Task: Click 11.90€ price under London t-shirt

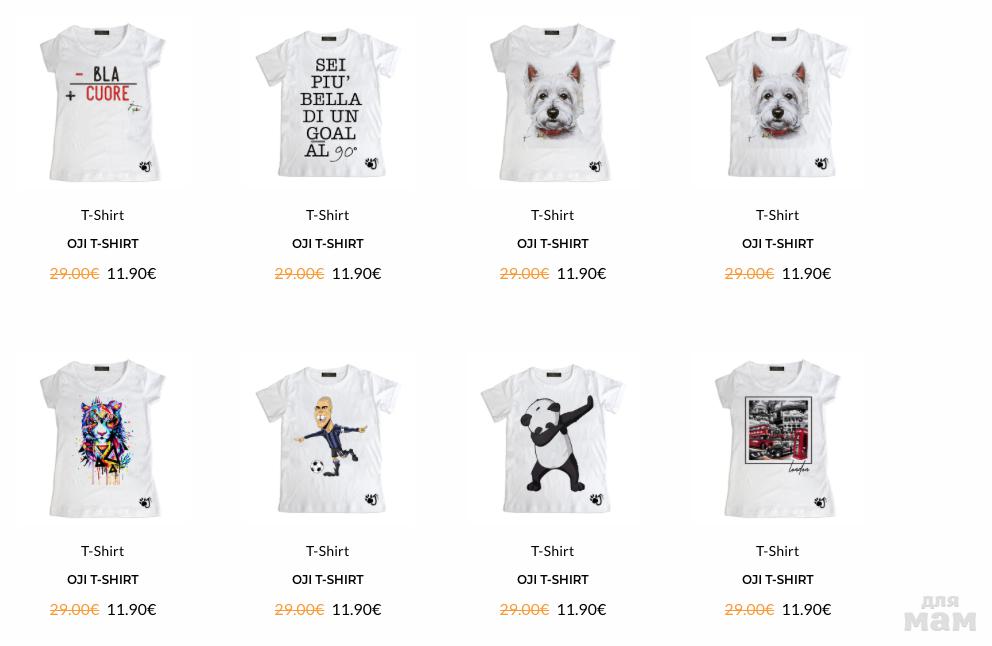Action: 806,609
